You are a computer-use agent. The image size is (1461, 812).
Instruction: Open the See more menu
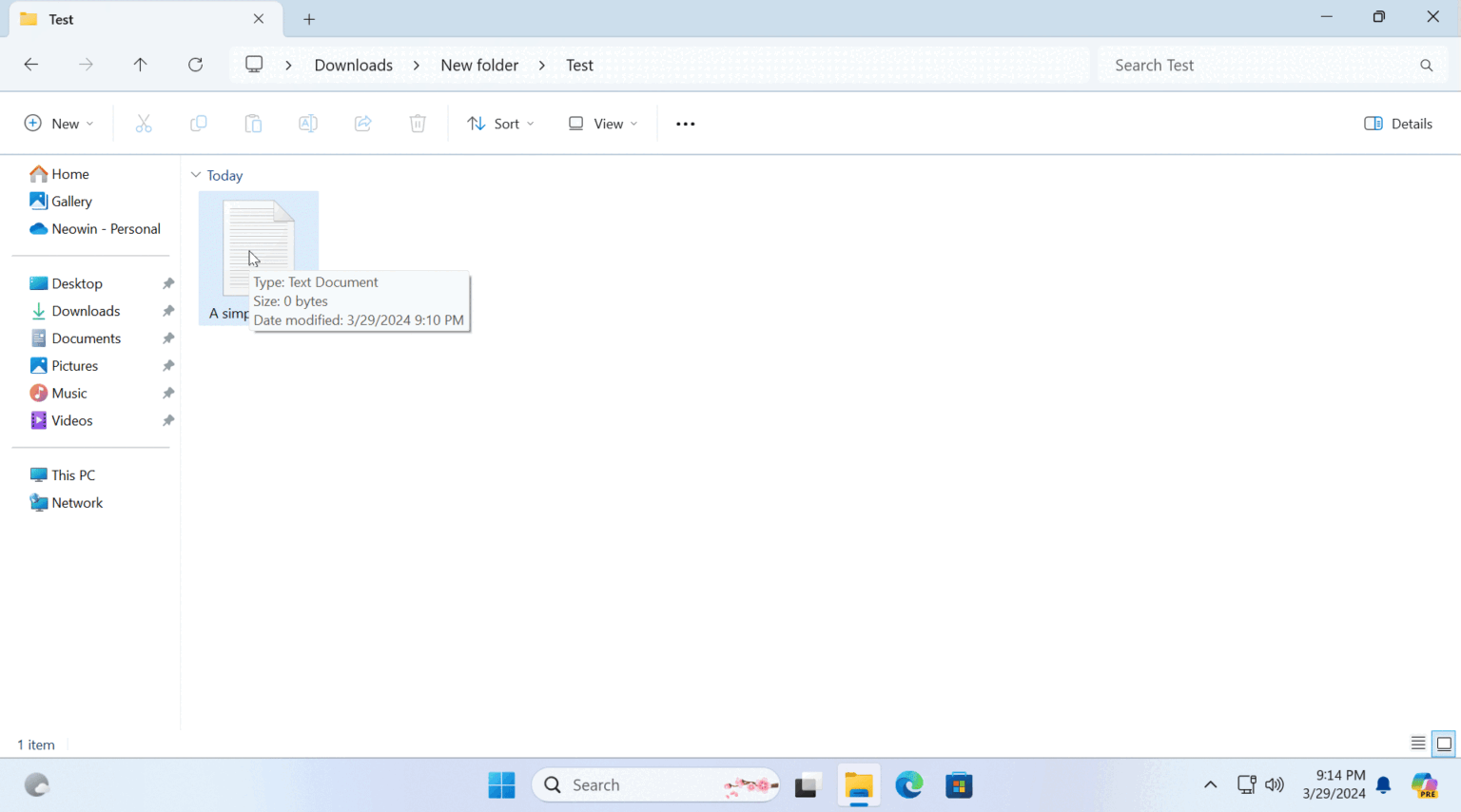pos(684,123)
